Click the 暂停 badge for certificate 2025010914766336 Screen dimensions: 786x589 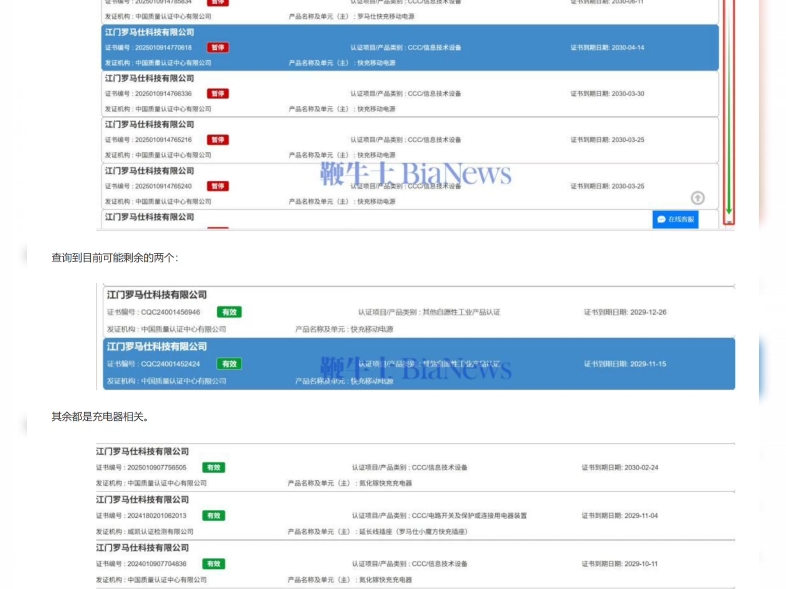coord(218,94)
